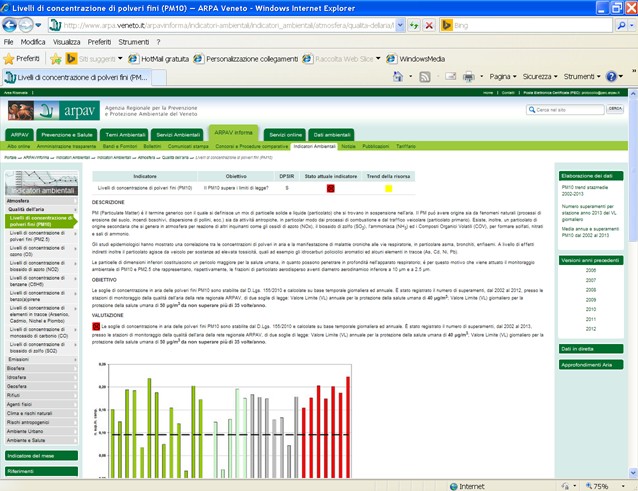638x491 pixels.
Task: Click the HotMail gratuita favorites link
Action: 163,59
